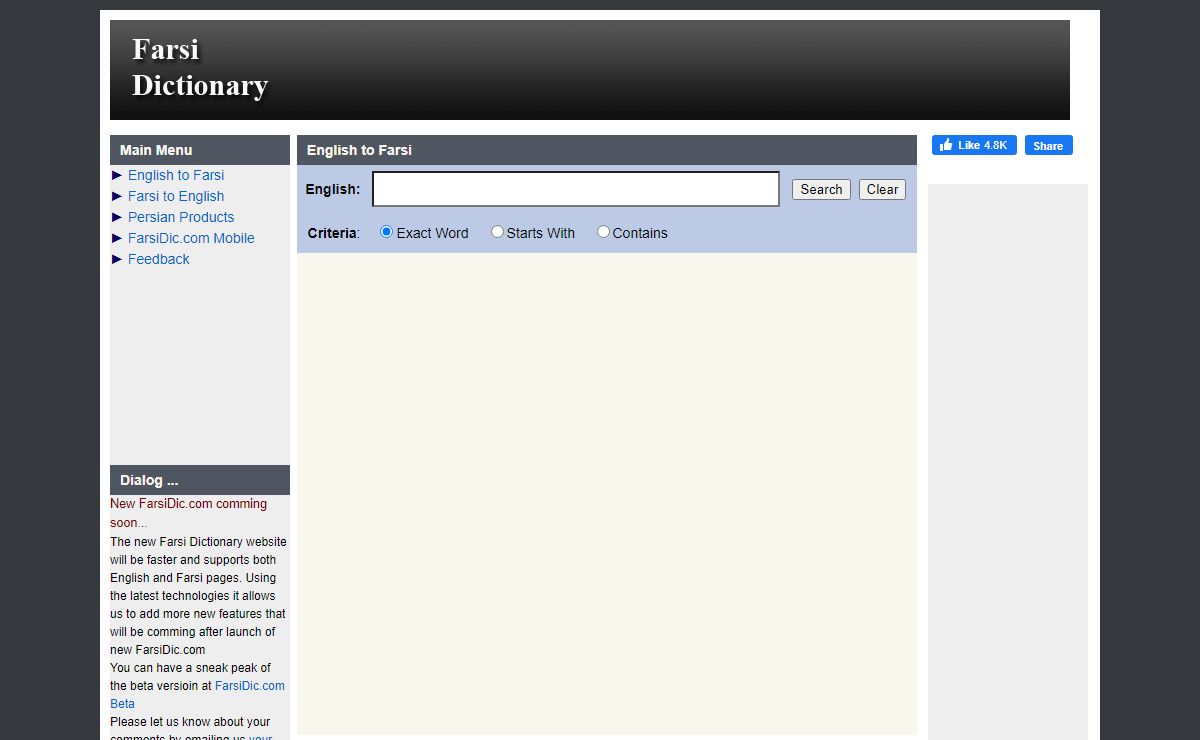The height and width of the screenshot is (740, 1200).
Task: Click the arrow icon beside Farsi to English
Action: (117, 196)
